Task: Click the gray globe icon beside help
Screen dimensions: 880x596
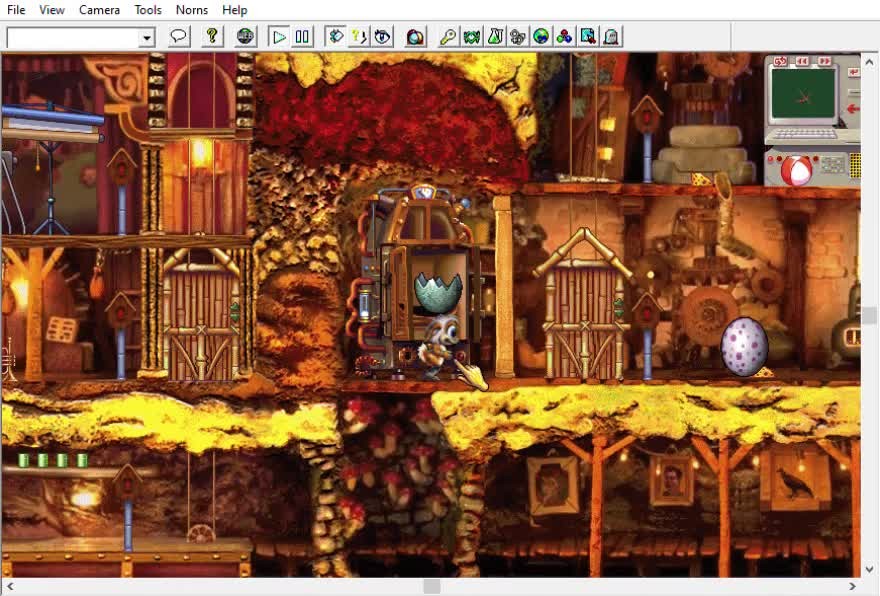Action: point(245,37)
